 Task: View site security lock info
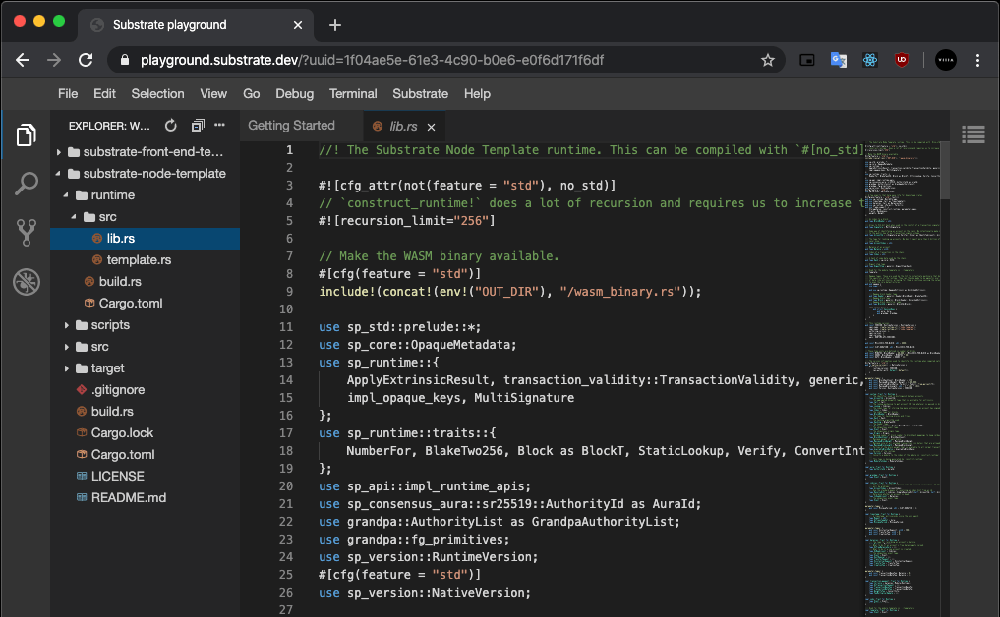[x=125, y=60]
